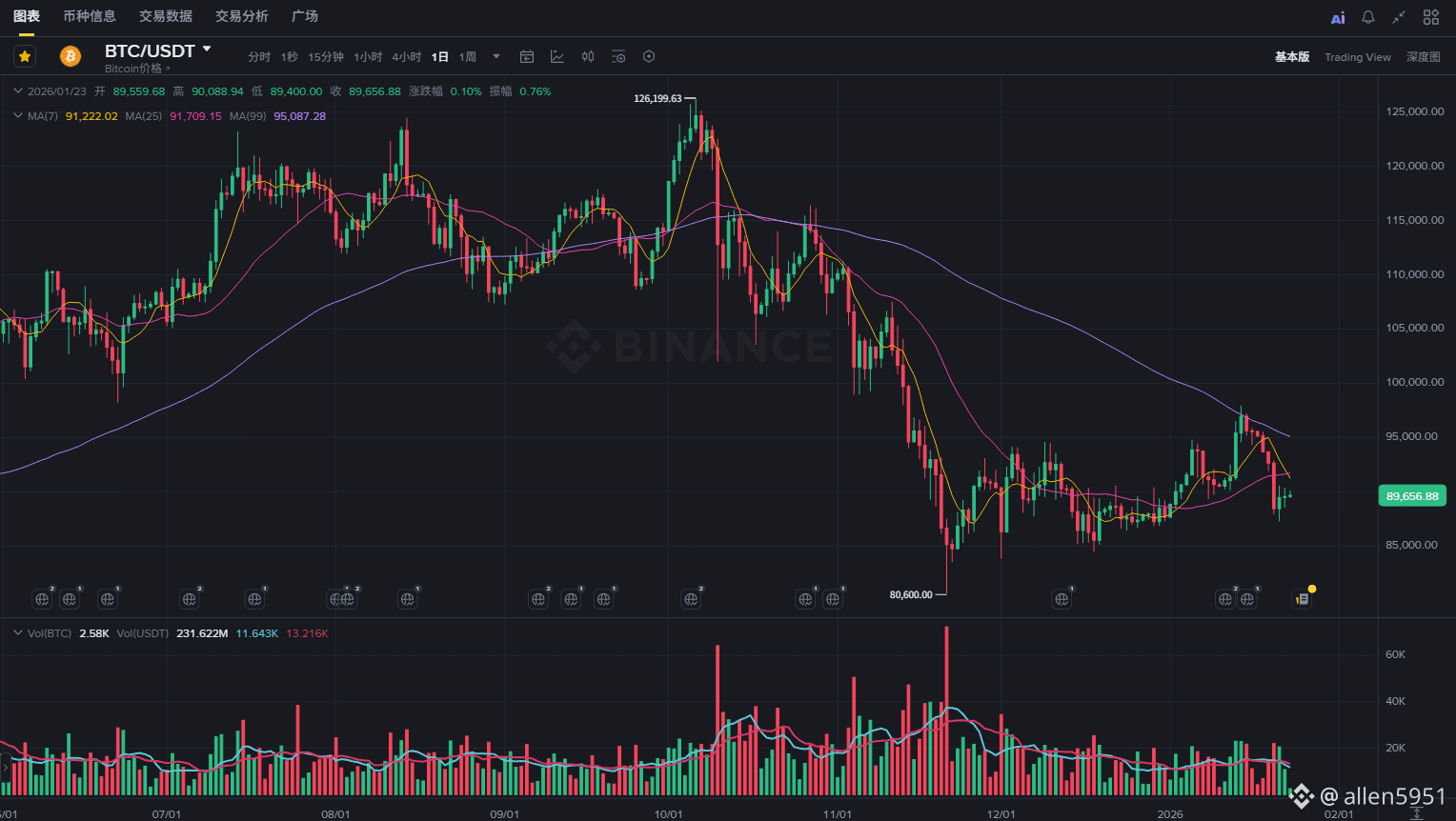
Task: Expand more time intervals dropdown arrow
Action: [x=495, y=57]
